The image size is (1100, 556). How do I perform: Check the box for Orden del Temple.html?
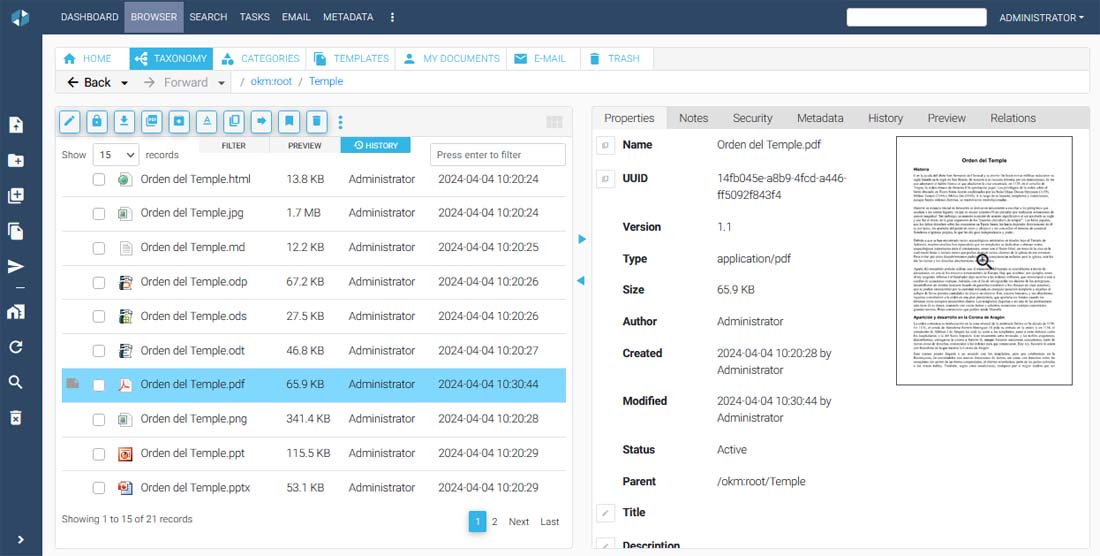[x=99, y=180]
